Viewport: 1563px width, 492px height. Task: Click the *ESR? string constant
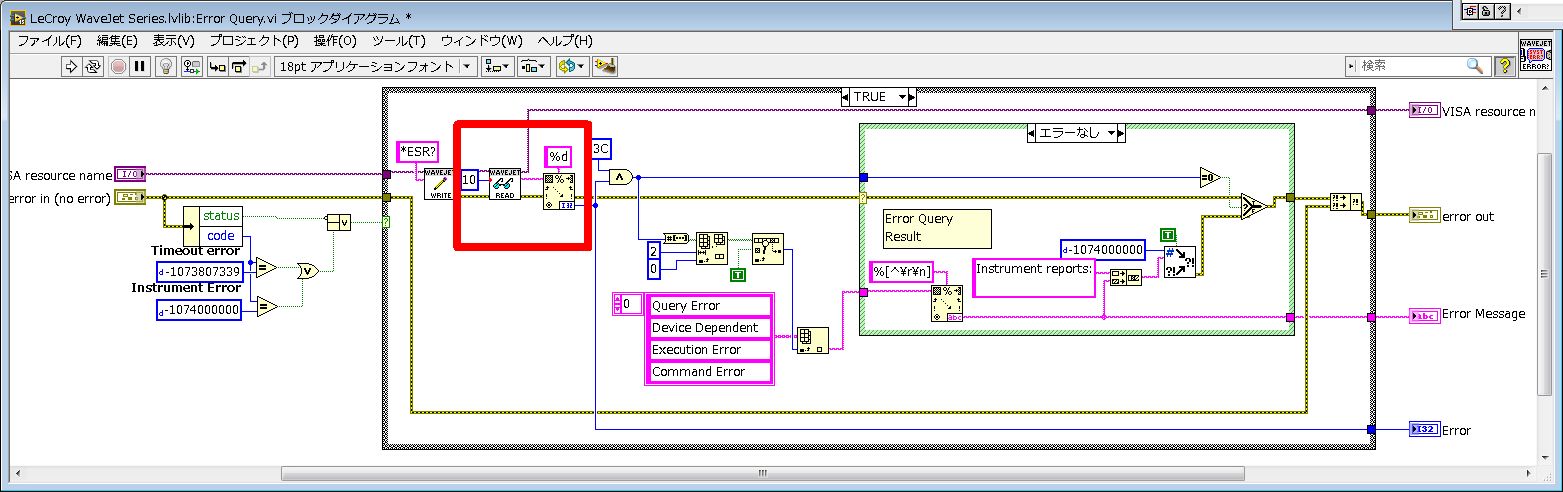pyautogui.click(x=418, y=152)
